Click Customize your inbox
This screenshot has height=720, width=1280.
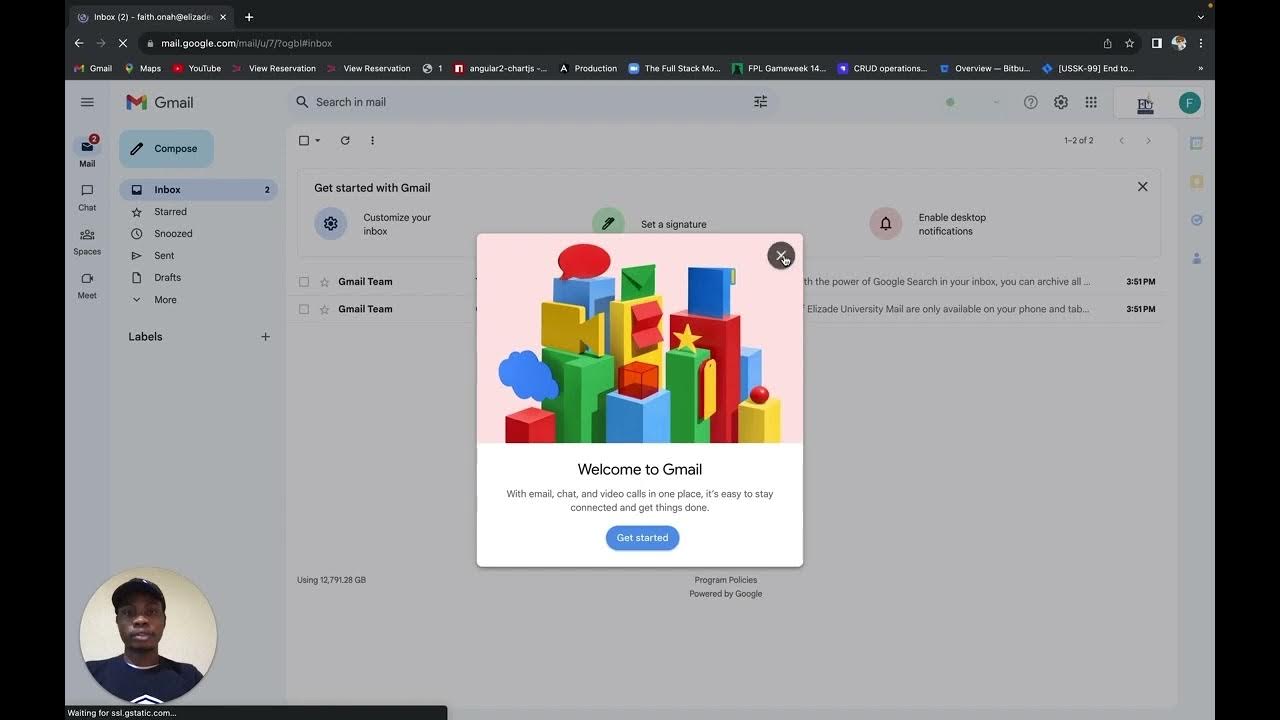(397, 224)
